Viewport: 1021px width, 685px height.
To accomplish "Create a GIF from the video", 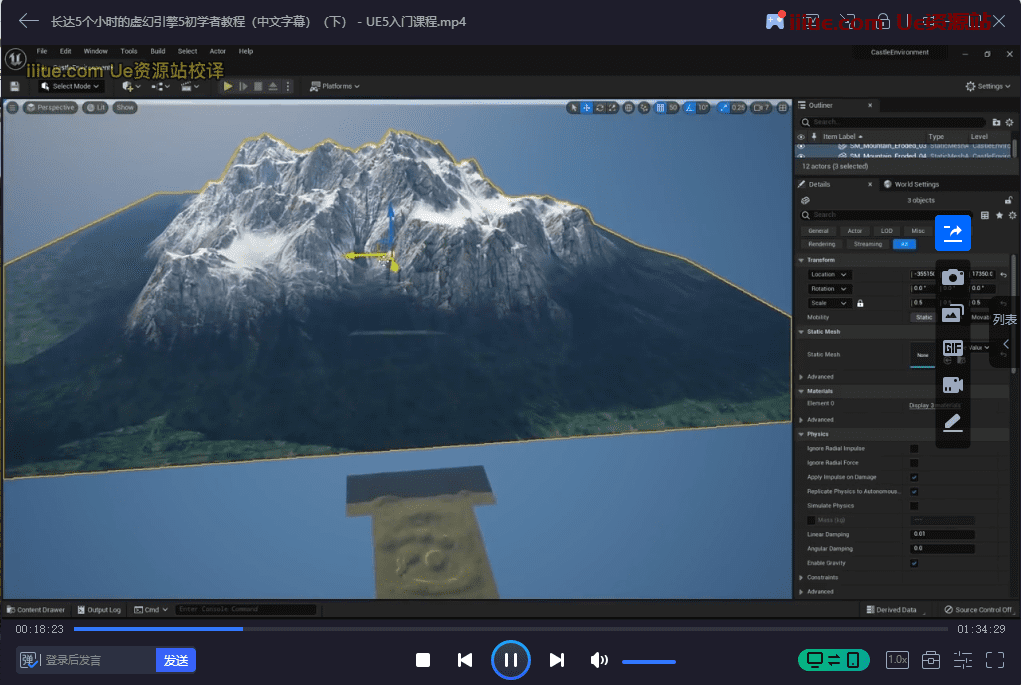I will click(x=952, y=348).
